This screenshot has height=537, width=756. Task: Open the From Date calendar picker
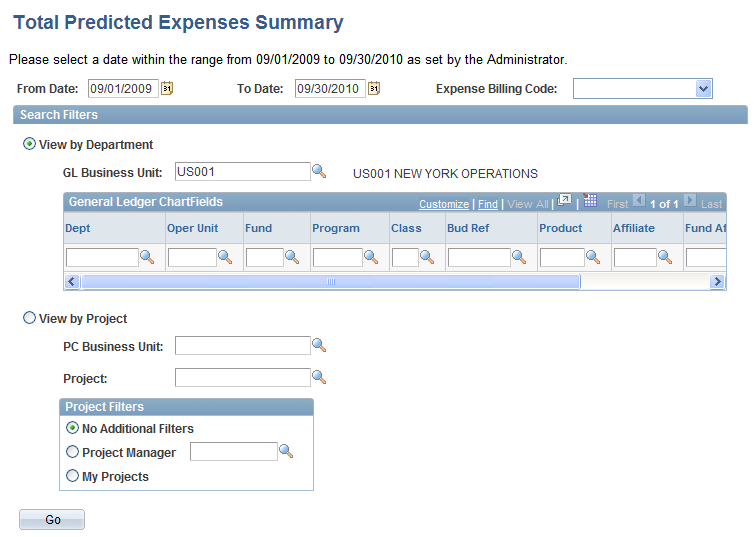coord(167,88)
